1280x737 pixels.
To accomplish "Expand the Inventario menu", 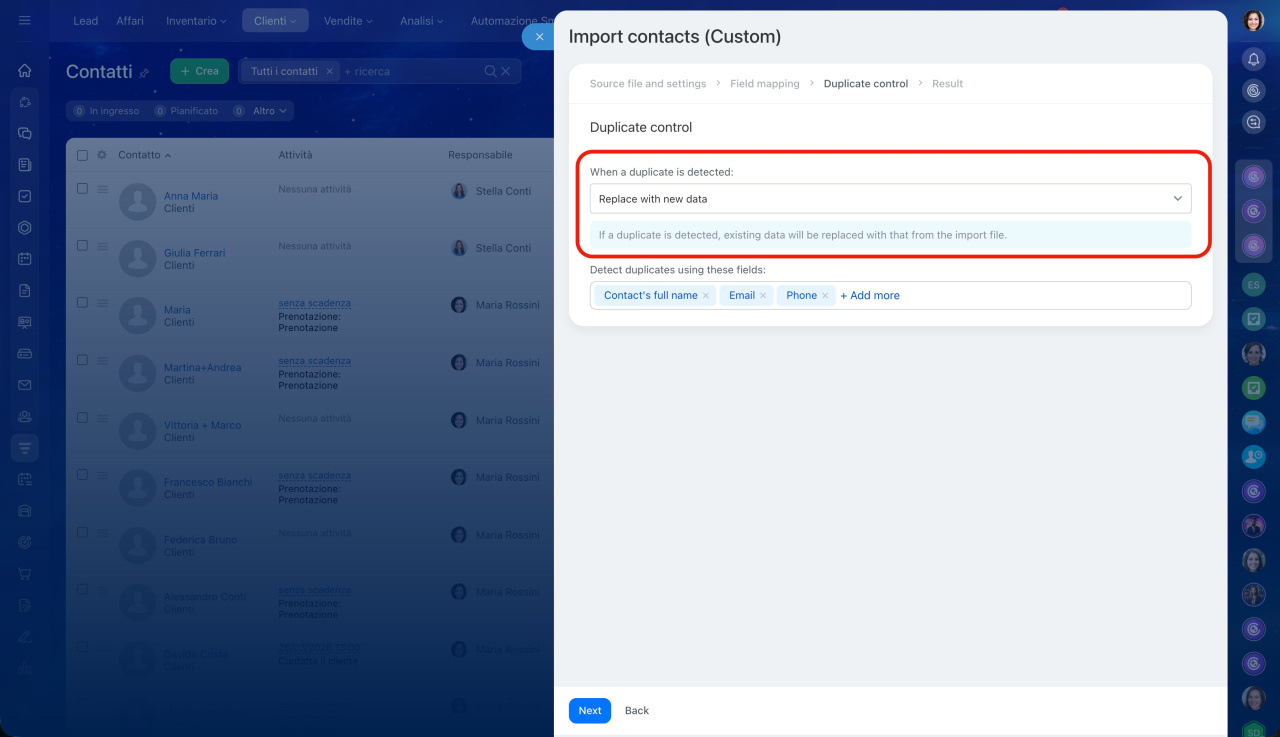I will pyautogui.click(x=196, y=21).
